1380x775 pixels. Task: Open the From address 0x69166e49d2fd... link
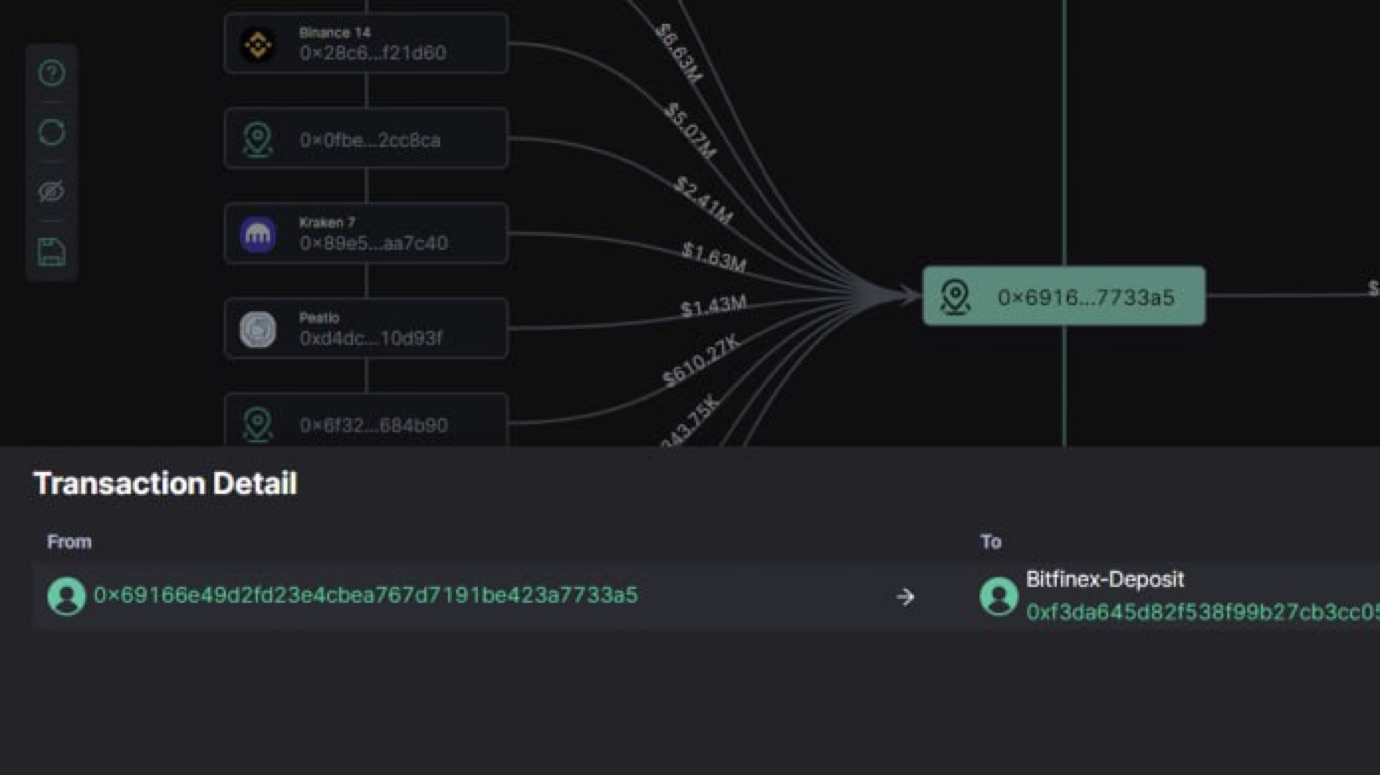click(x=366, y=595)
